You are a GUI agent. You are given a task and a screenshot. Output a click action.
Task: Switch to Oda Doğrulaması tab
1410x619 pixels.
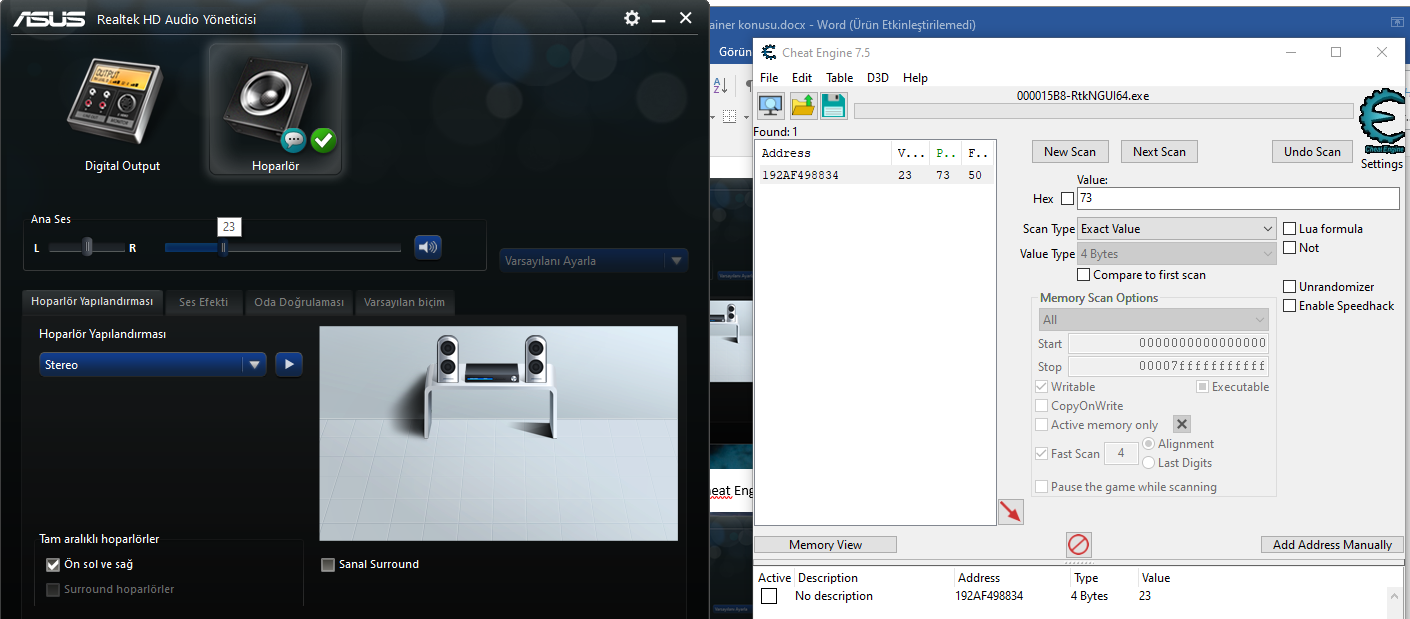(x=299, y=302)
